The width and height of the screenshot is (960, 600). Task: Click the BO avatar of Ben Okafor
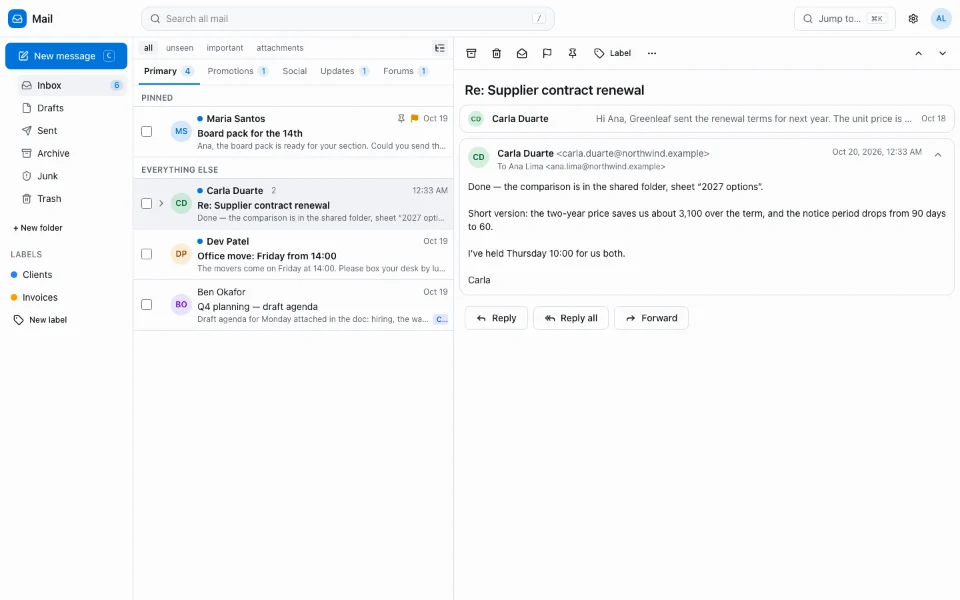click(181, 304)
